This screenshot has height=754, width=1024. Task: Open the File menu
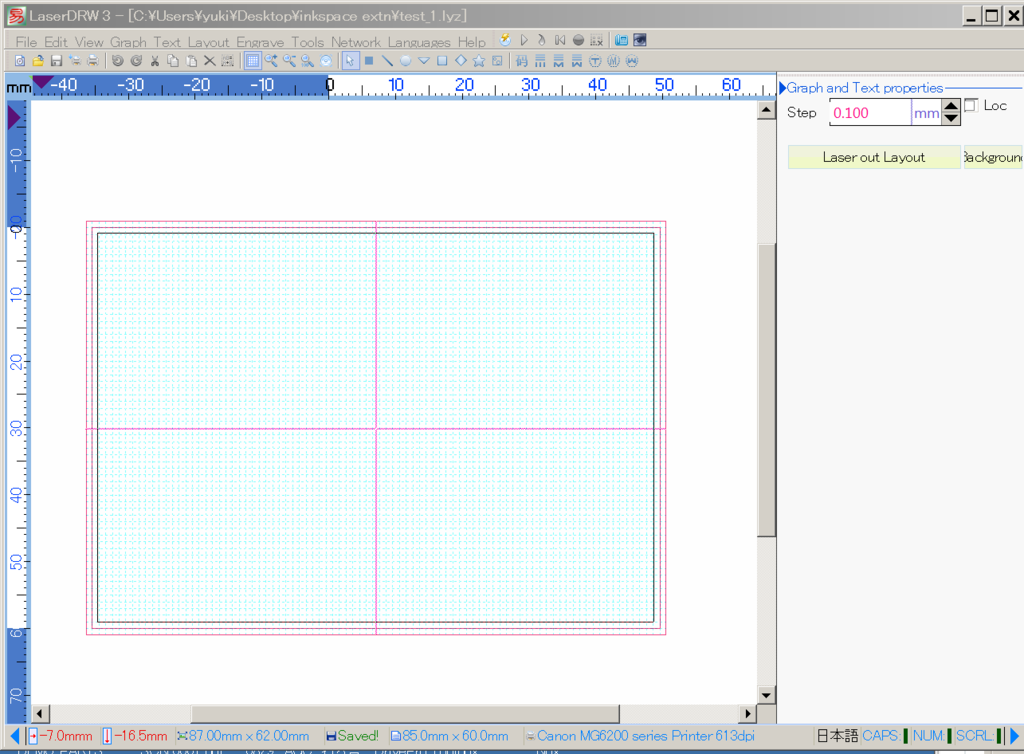[26, 42]
